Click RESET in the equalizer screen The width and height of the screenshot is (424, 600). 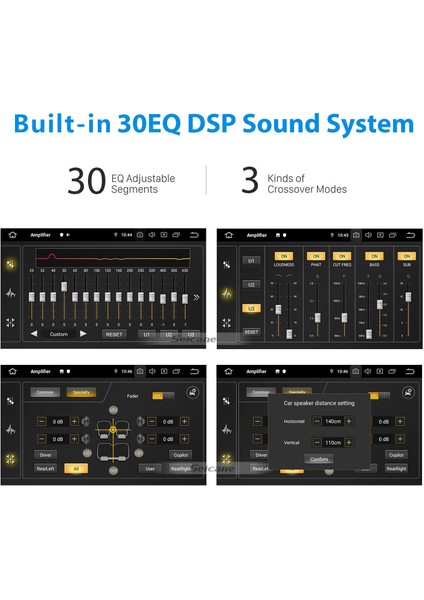point(114,334)
